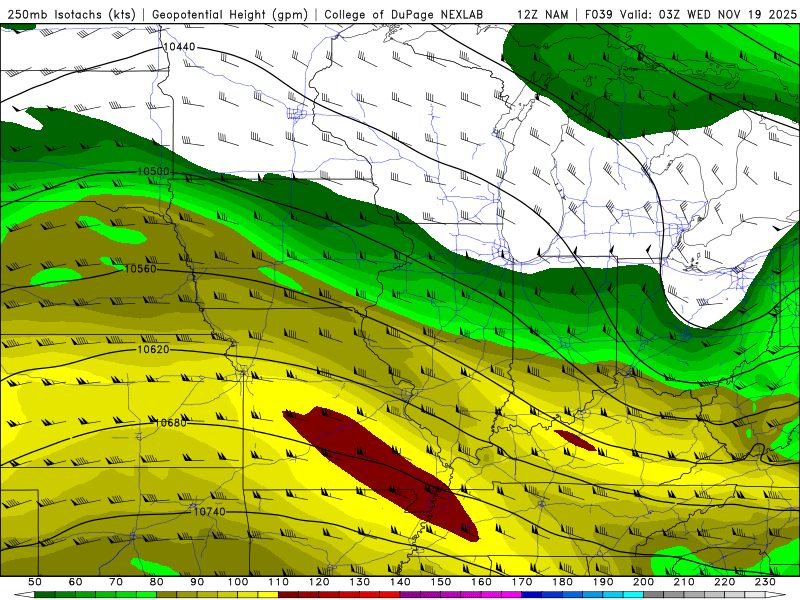
Task: Click the "Valid: 03Z WED NOV 19 2025" text
Action: coord(708,14)
